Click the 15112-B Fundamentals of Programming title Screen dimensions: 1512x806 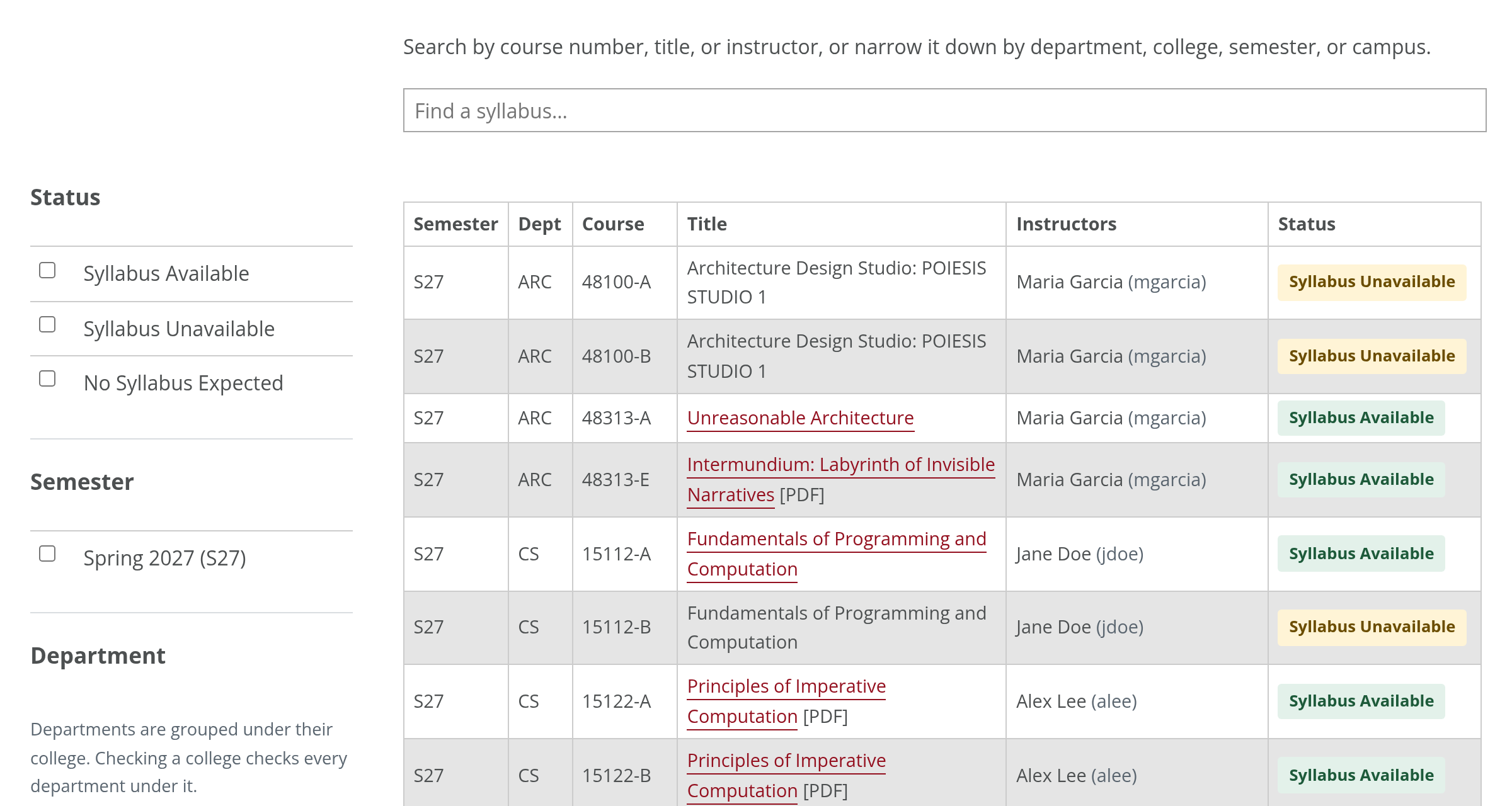837,627
